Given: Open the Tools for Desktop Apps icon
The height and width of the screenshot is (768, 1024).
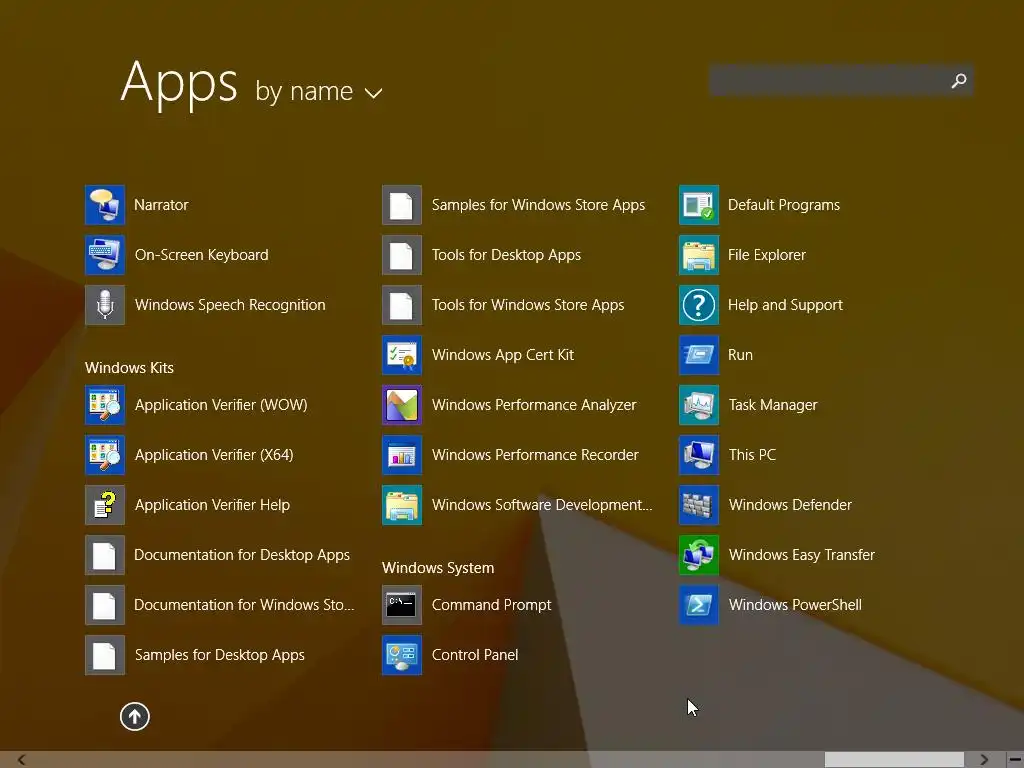Looking at the screenshot, I should 402,255.
